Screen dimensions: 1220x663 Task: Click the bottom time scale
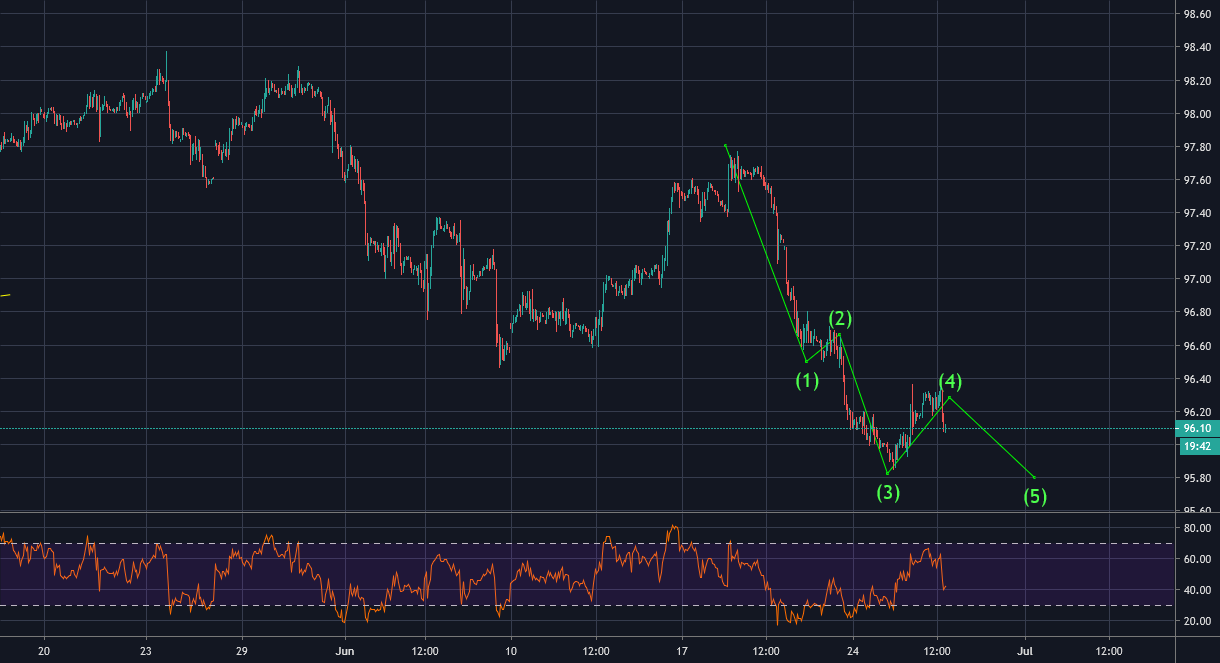pos(600,648)
